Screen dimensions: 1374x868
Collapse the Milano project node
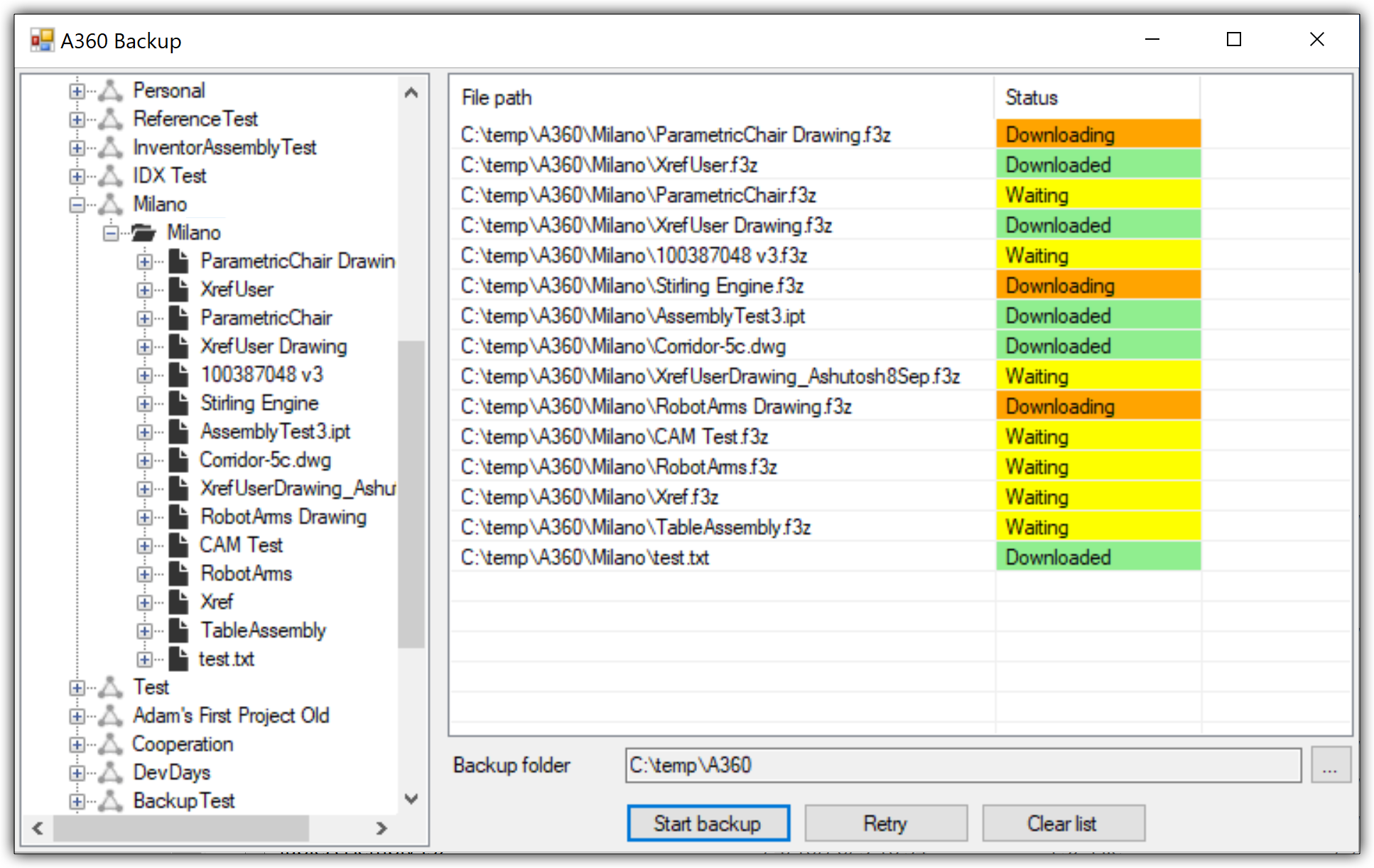pyautogui.click(x=77, y=205)
